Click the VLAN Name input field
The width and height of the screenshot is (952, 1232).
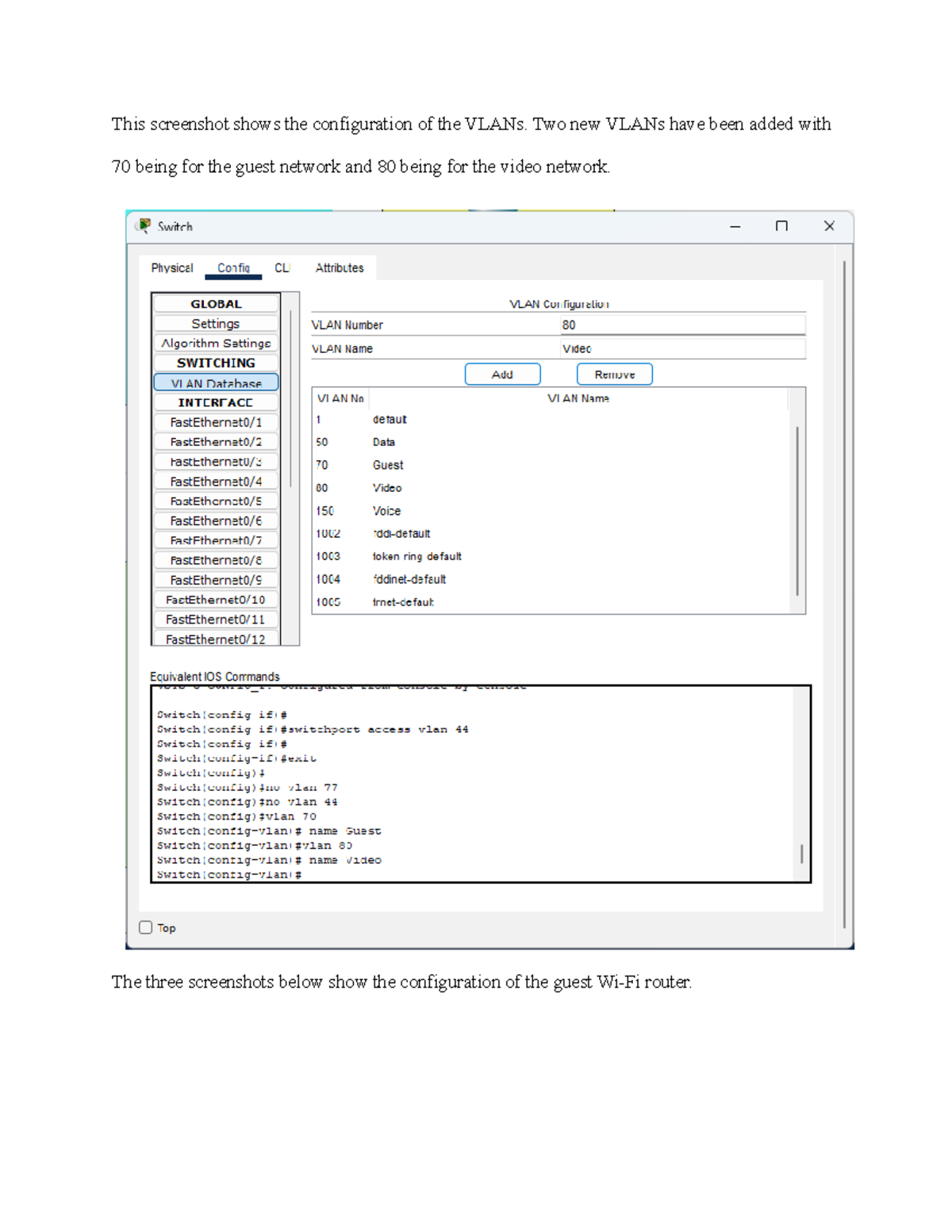pos(682,347)
